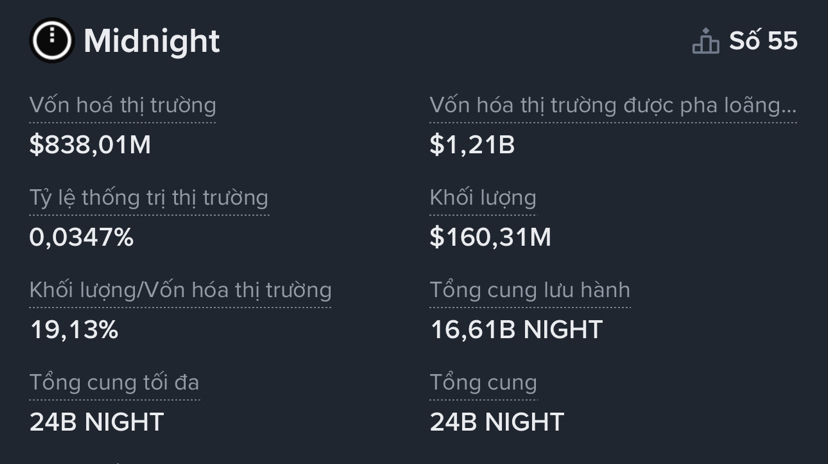
Task: Click the Vốn hóa thị trường được pha loãng label
Action: click(x=613, y=105)
